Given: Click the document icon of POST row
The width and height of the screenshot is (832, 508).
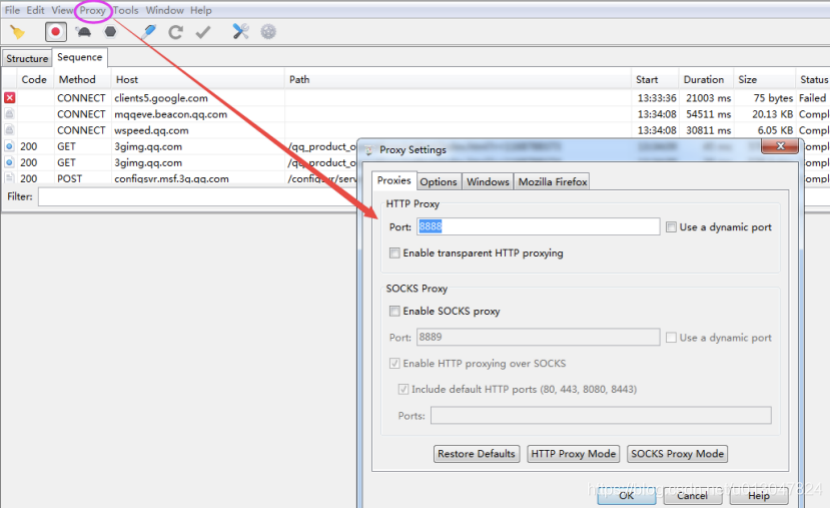Looking at the screenshot, I should [10, 178].
